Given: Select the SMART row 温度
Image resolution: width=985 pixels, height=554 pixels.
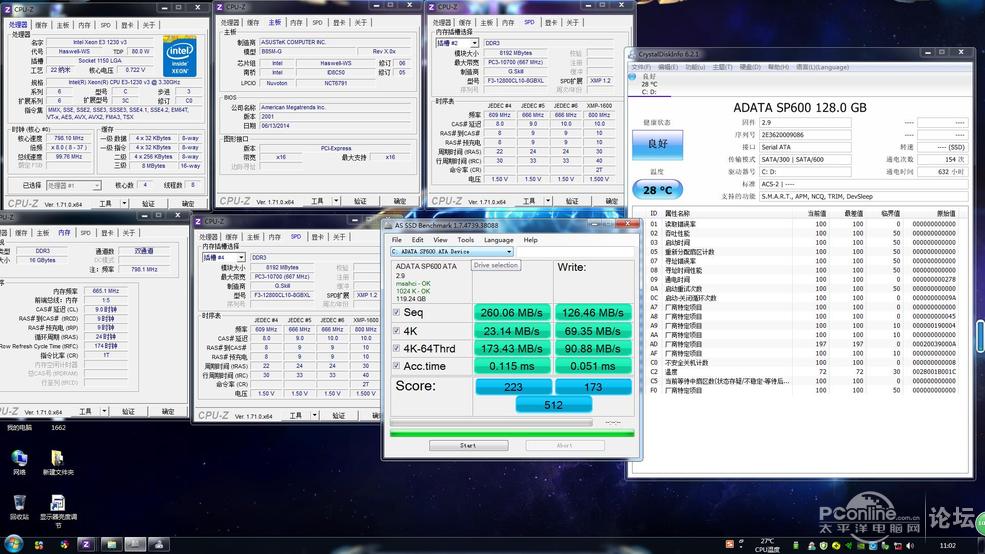Looking at the screenshot, I should [x=802, y=372].
